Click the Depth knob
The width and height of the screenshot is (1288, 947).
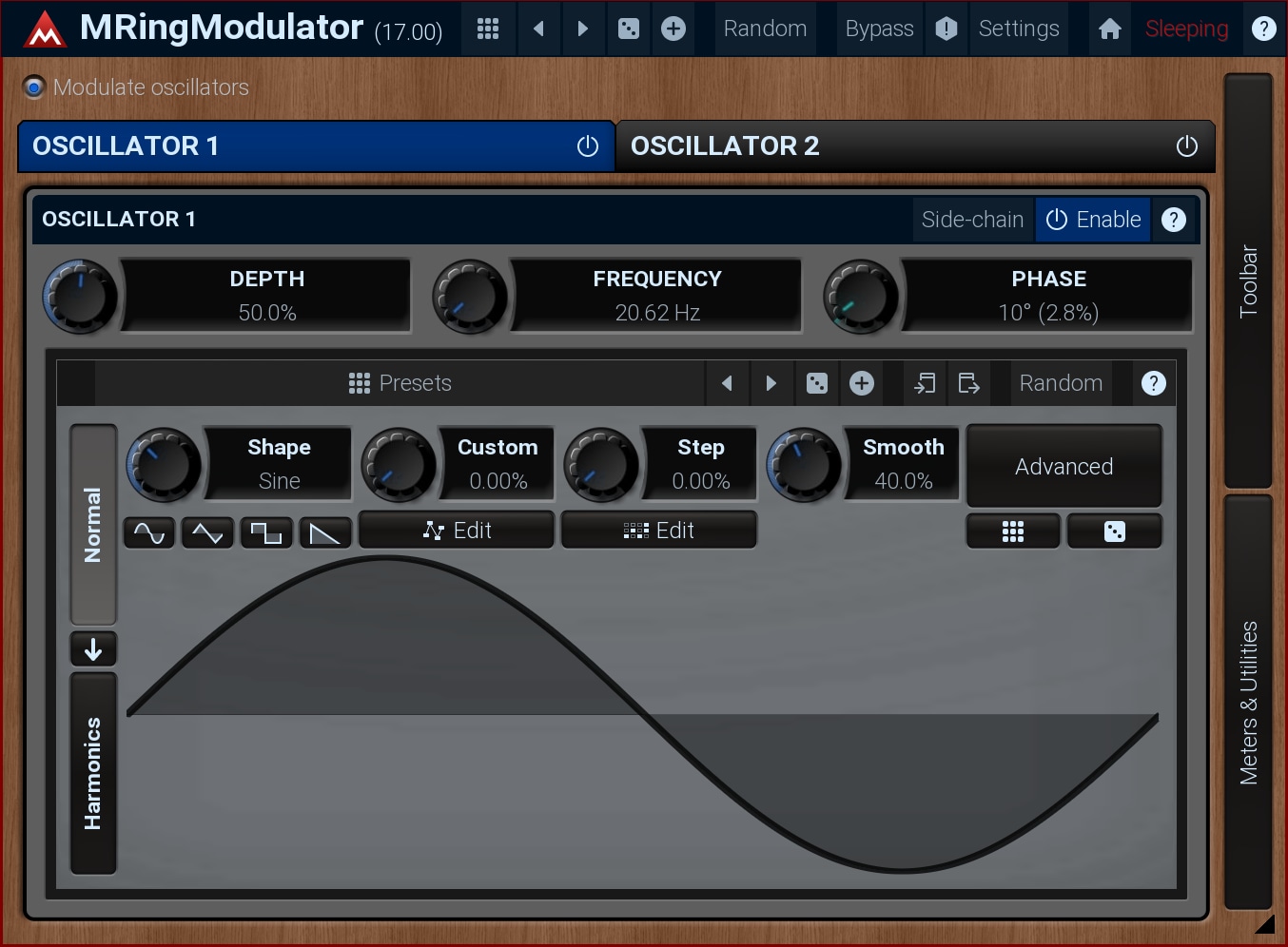pyautogui.click(x=81, y=297)
